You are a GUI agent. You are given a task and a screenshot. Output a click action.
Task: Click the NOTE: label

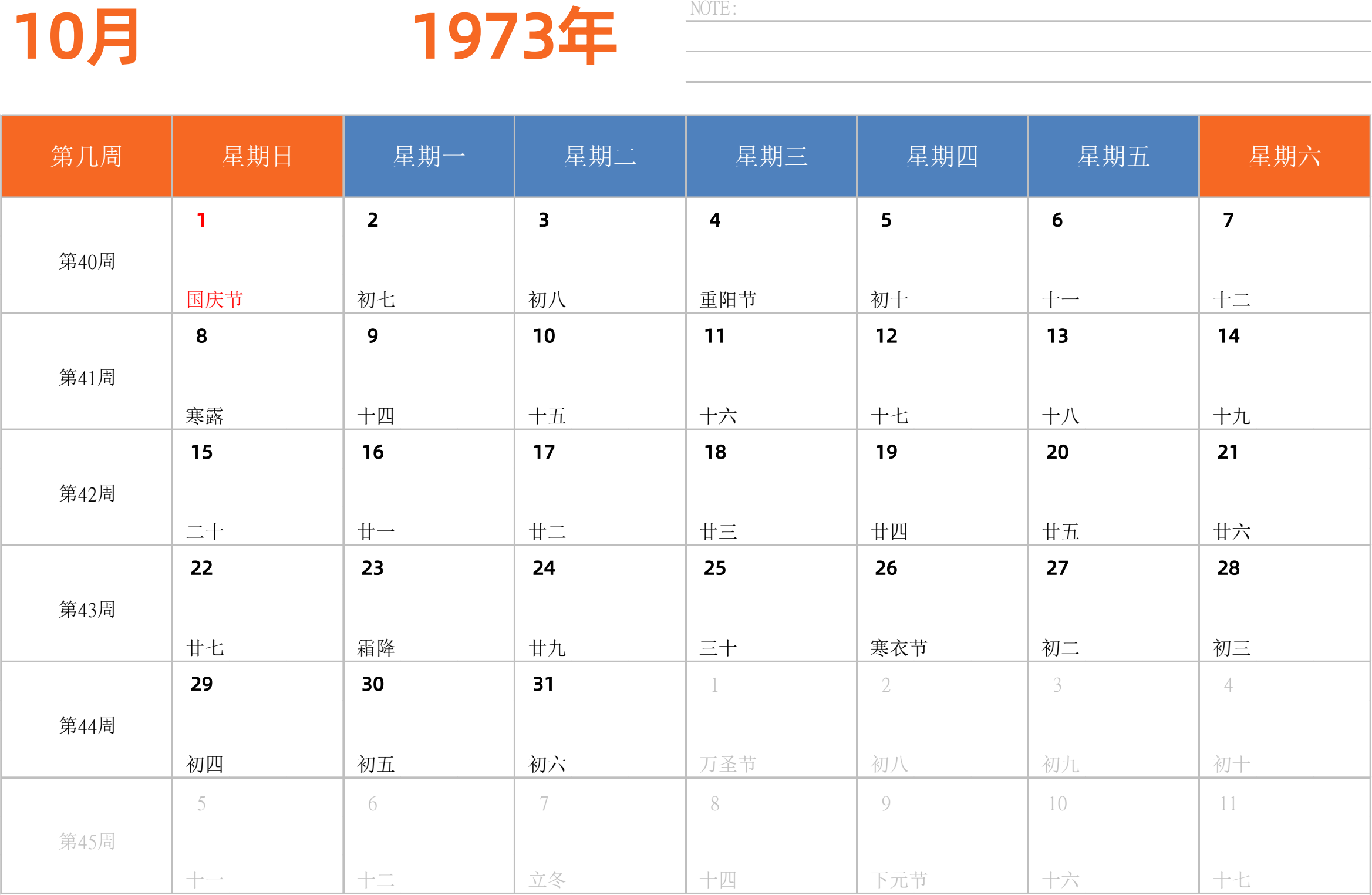point(713,9)
